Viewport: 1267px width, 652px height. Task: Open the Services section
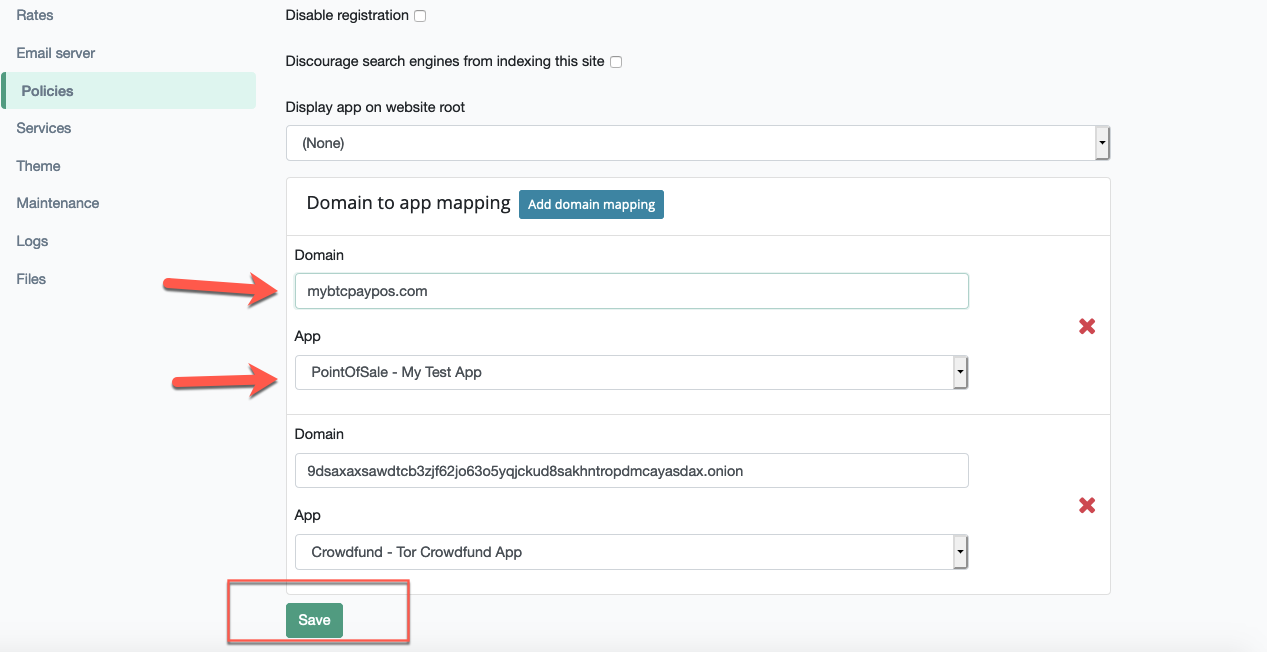(x=44, y=128)
